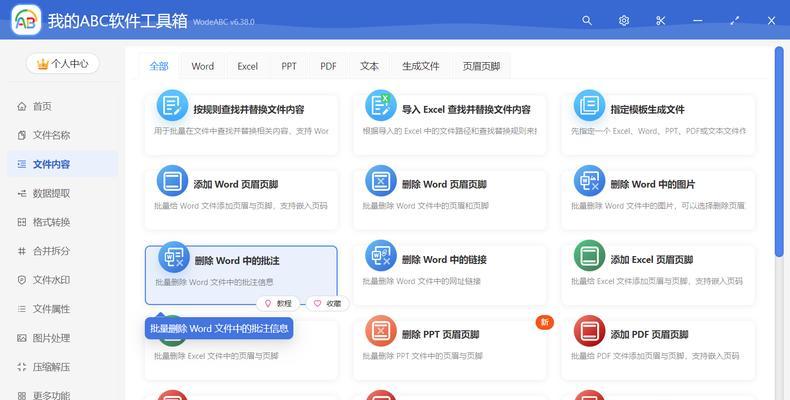Open 删除 Word 中的链接 title
The image size is (790, 400).
click(444, 259)
